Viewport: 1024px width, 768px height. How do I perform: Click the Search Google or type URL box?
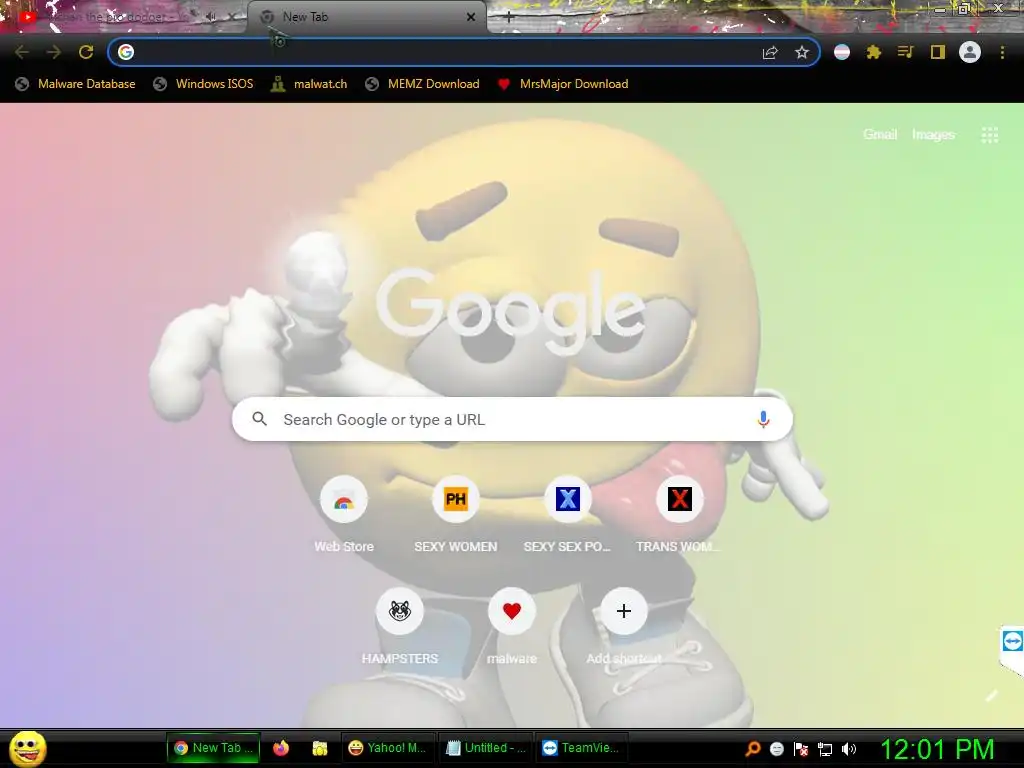point(513,419)
